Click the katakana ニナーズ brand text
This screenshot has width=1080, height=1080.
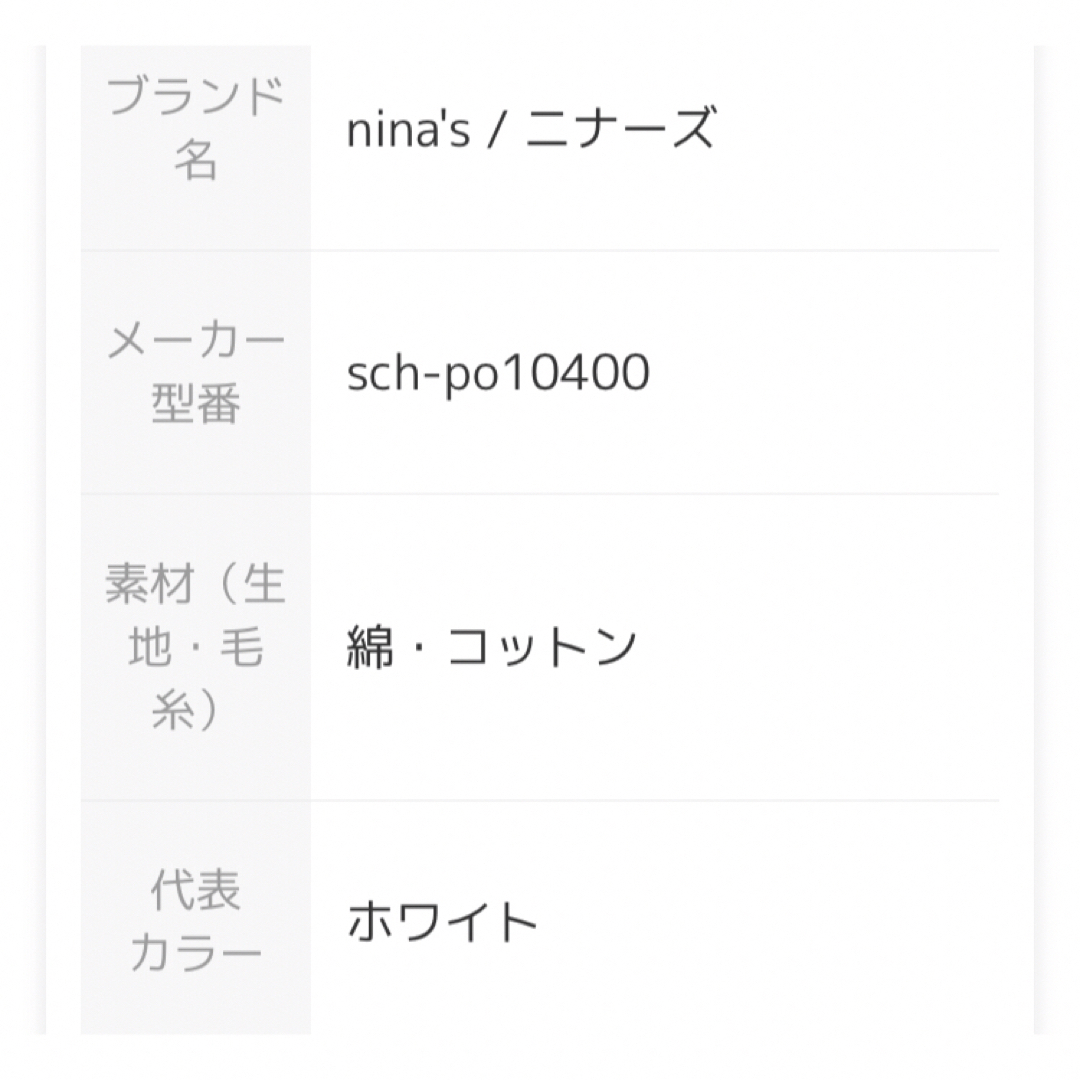621,129
